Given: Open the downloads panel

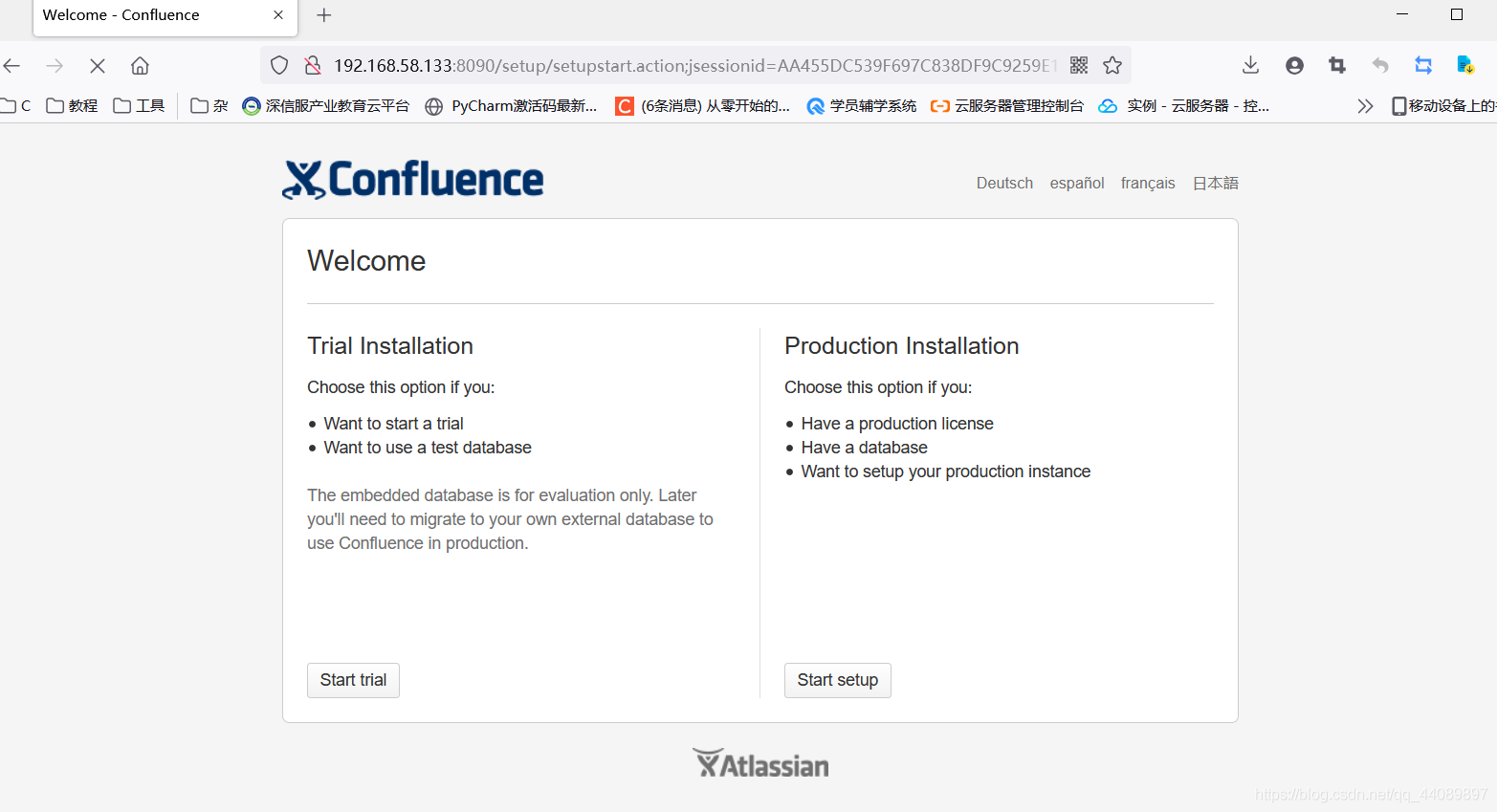Looking at the screenshot, I should tap(1250, 65).
